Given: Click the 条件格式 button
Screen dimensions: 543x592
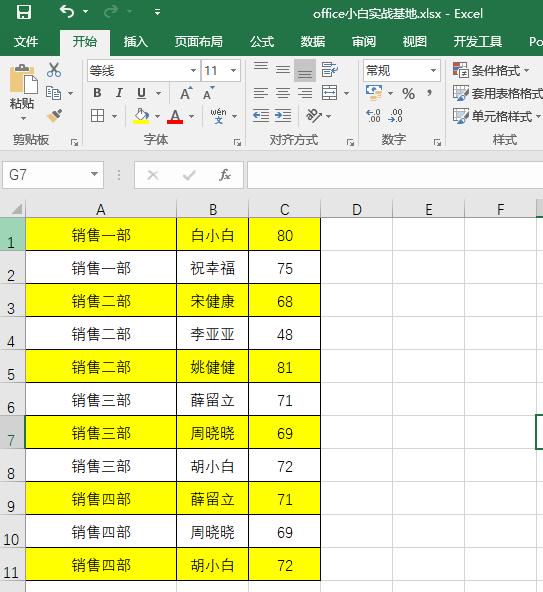Looking at the screenshot, I should [x=491, y=70].
